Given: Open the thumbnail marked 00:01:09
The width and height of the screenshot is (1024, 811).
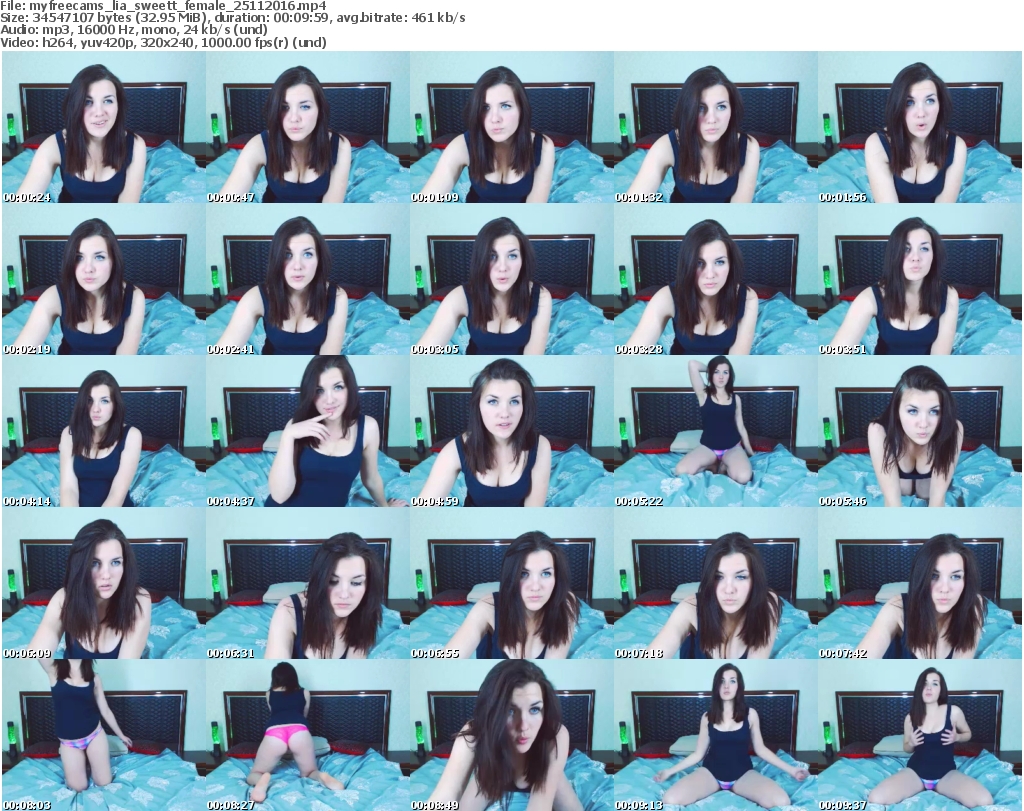Looking at the screenshot, I should click(511, 128).
